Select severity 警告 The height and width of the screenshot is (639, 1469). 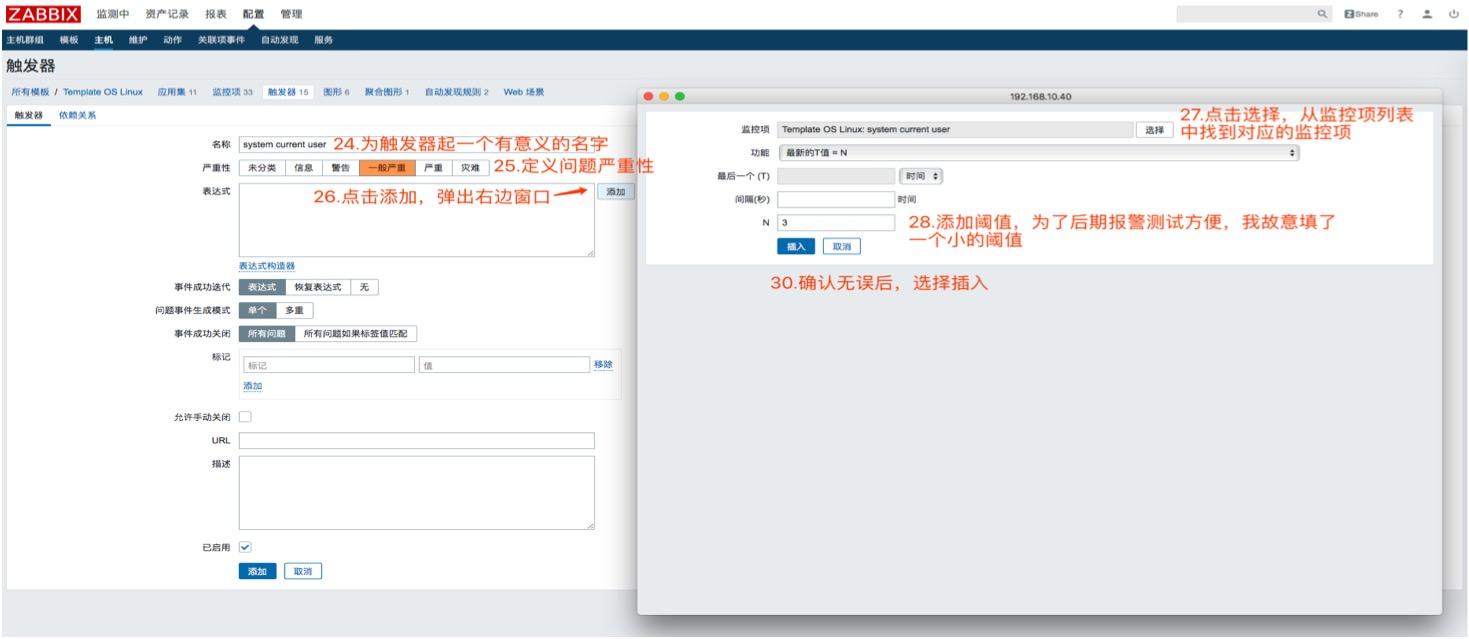pos(341,168)
